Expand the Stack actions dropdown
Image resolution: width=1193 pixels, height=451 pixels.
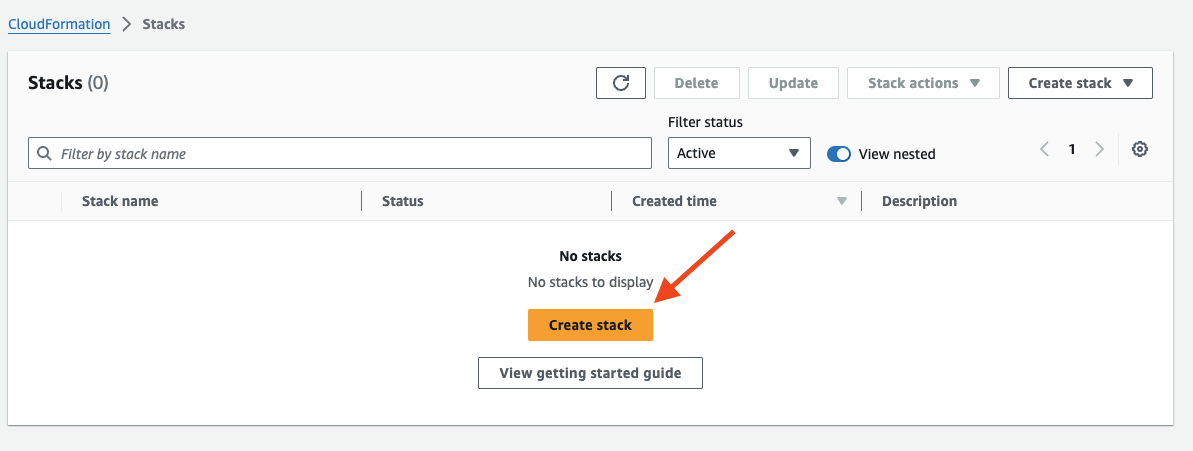pos(923,83)
